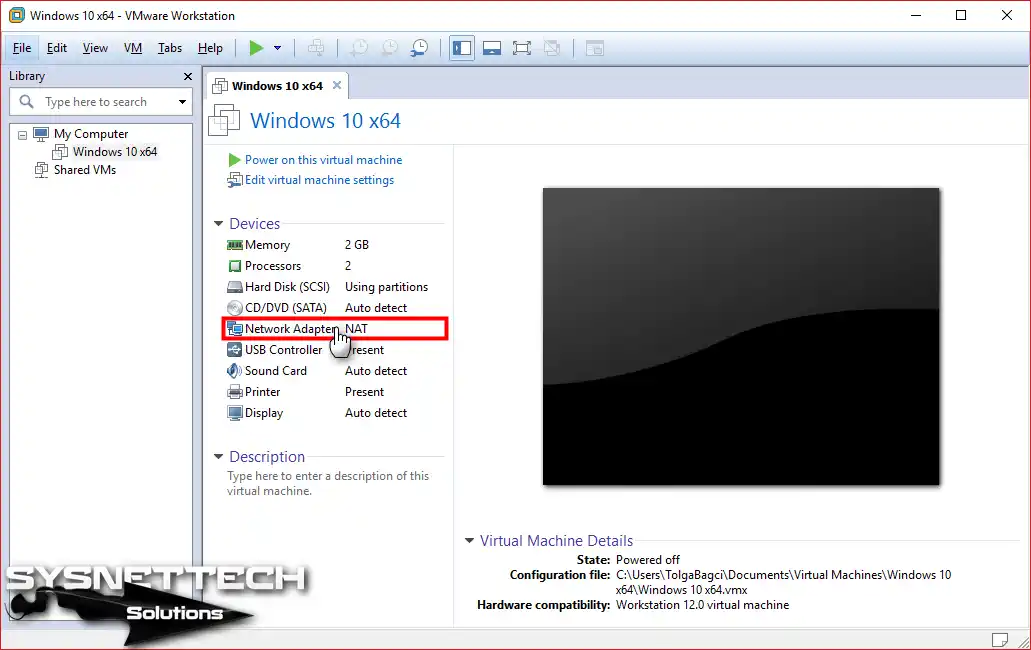Enter full screen mode via toolbar icon
This screenshot has height=650, width=1031.
[522, 48]
